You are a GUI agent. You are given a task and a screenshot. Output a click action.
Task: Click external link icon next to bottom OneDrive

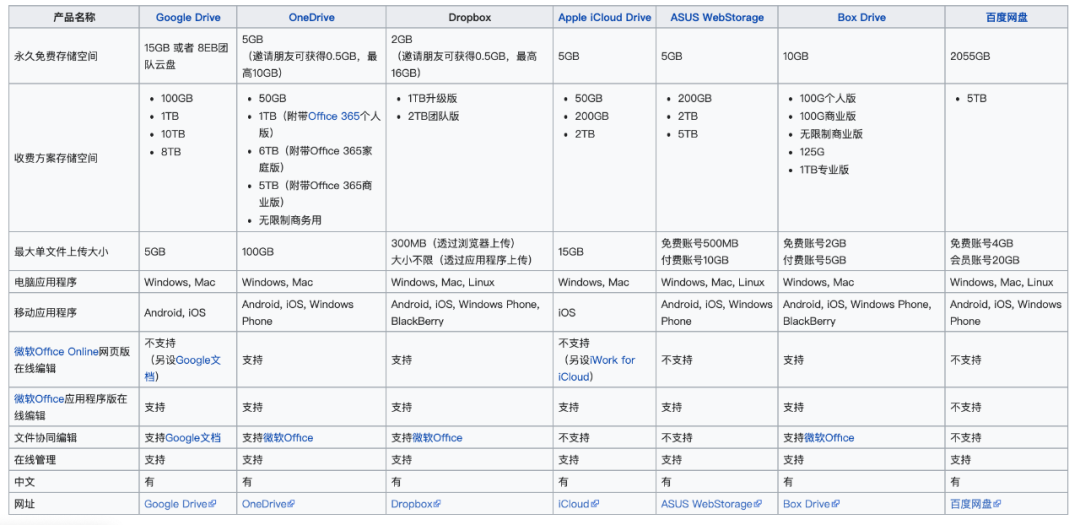click(291, 505)
